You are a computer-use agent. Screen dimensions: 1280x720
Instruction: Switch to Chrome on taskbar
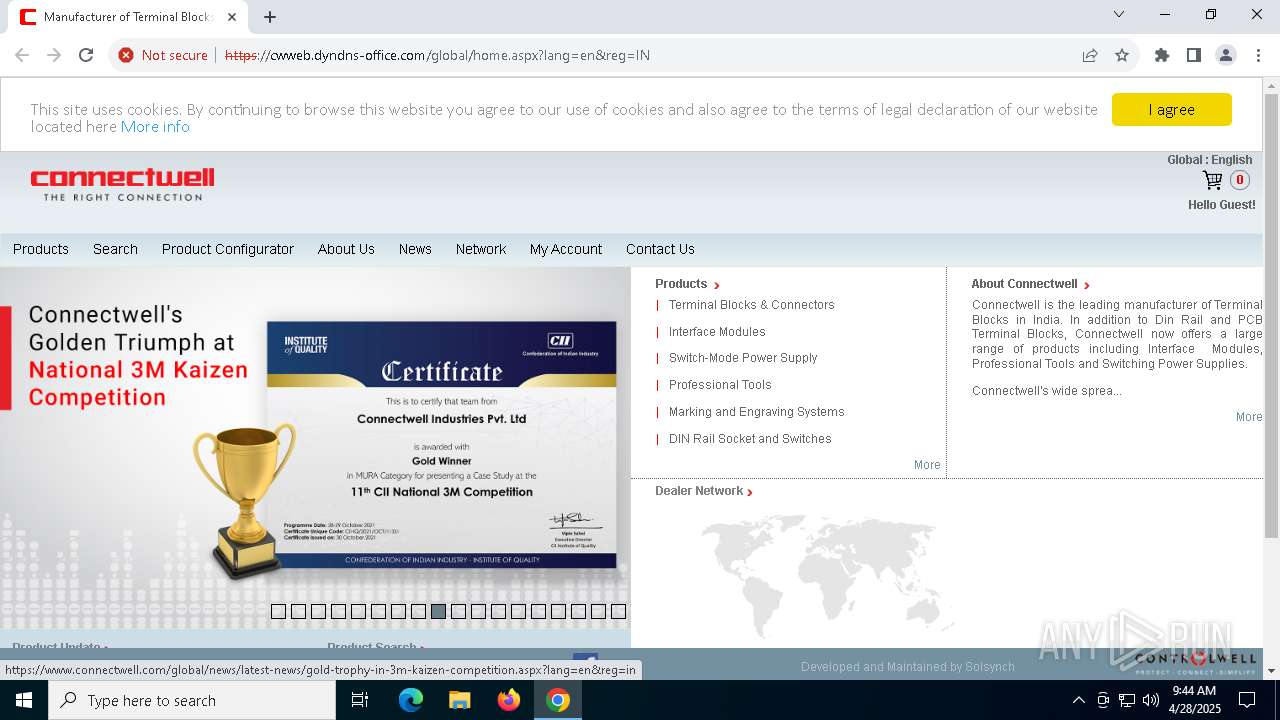[x=558, y=700]
